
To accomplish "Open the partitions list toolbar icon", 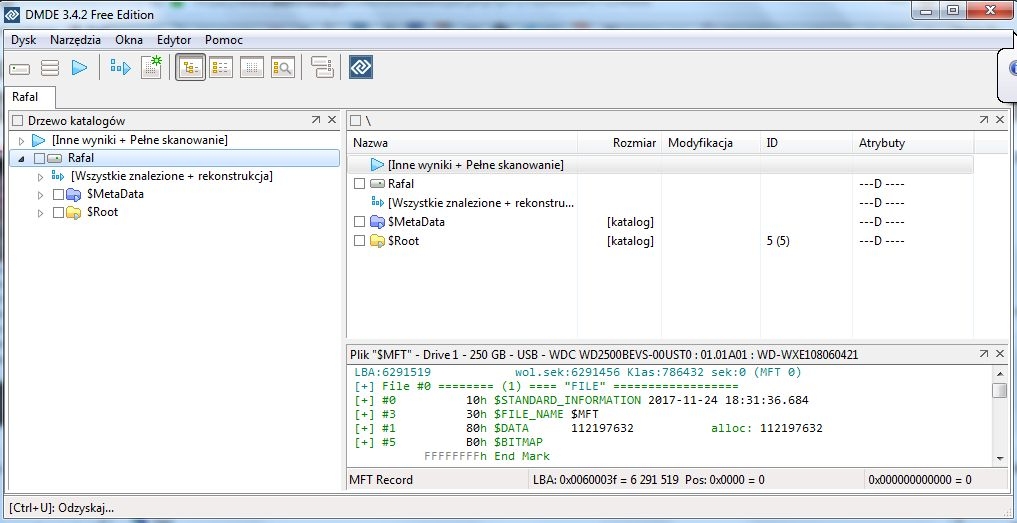I will 50,67.
